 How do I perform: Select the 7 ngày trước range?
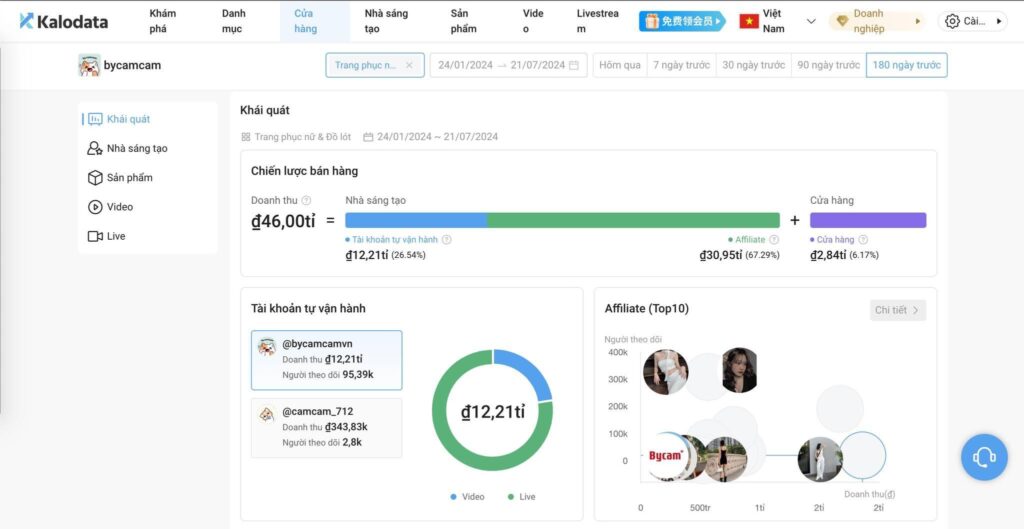(x=681, y=65)
